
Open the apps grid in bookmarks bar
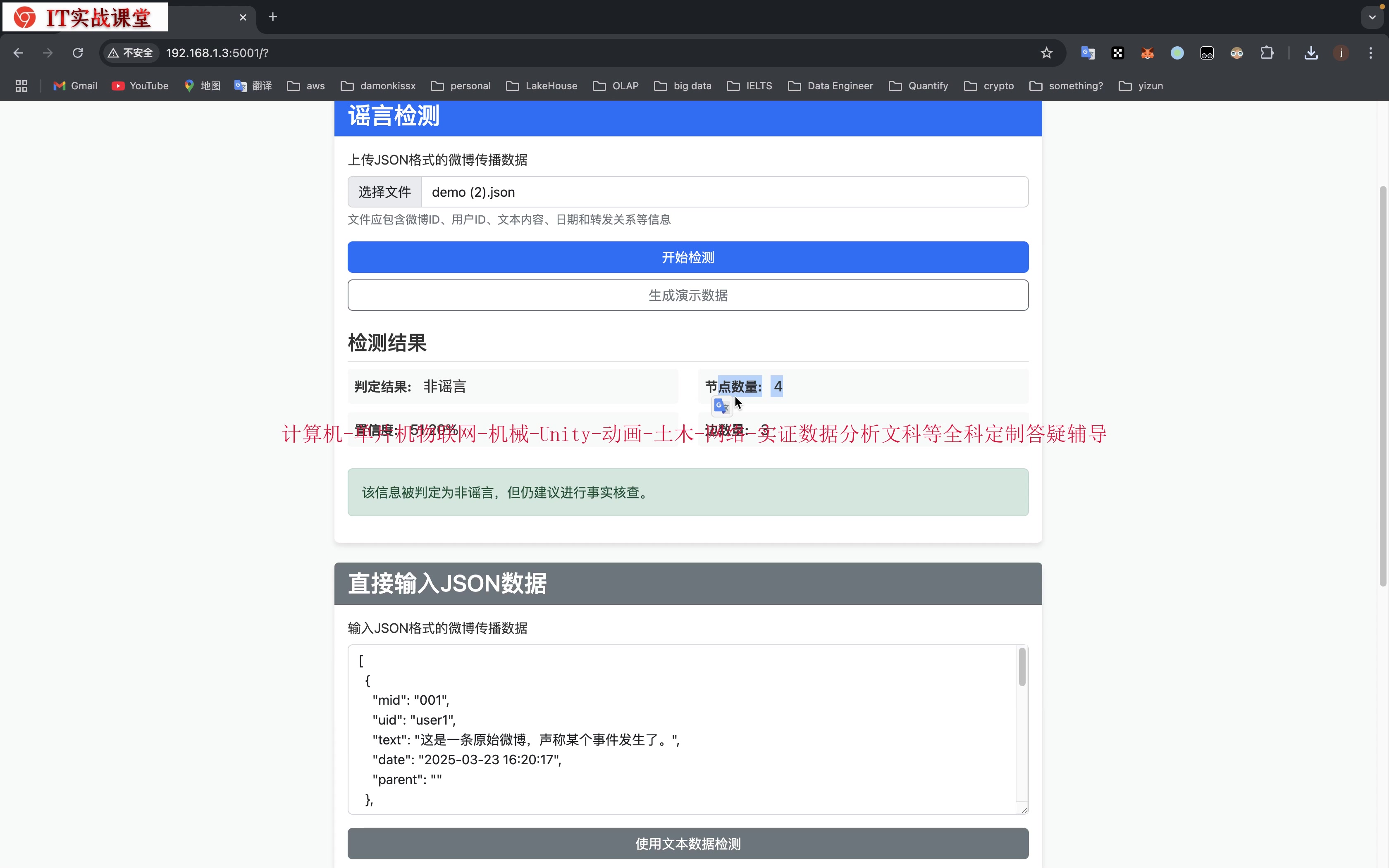click(21, 86)
